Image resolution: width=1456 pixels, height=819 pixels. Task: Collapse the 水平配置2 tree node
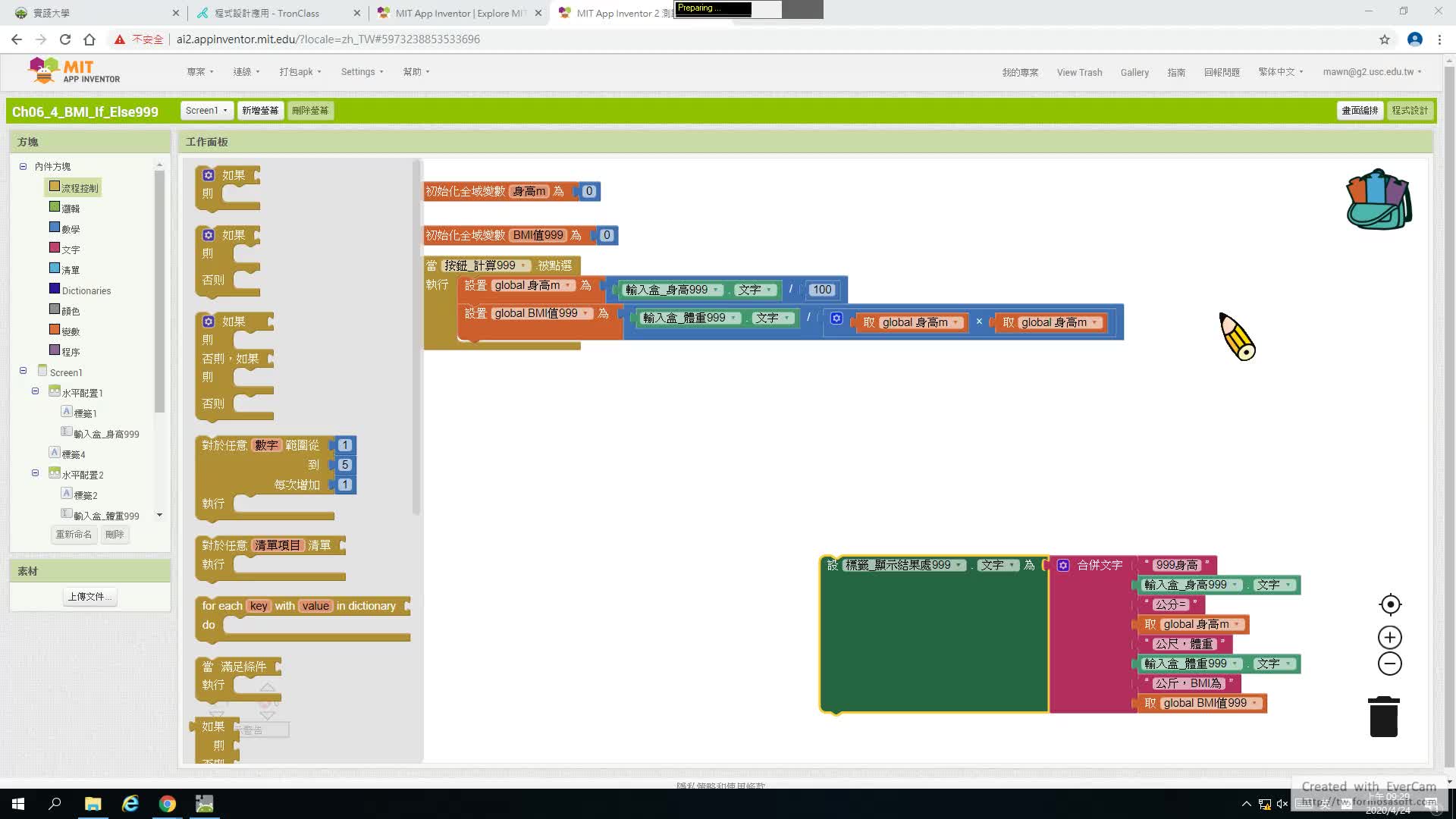coord(35,473)
